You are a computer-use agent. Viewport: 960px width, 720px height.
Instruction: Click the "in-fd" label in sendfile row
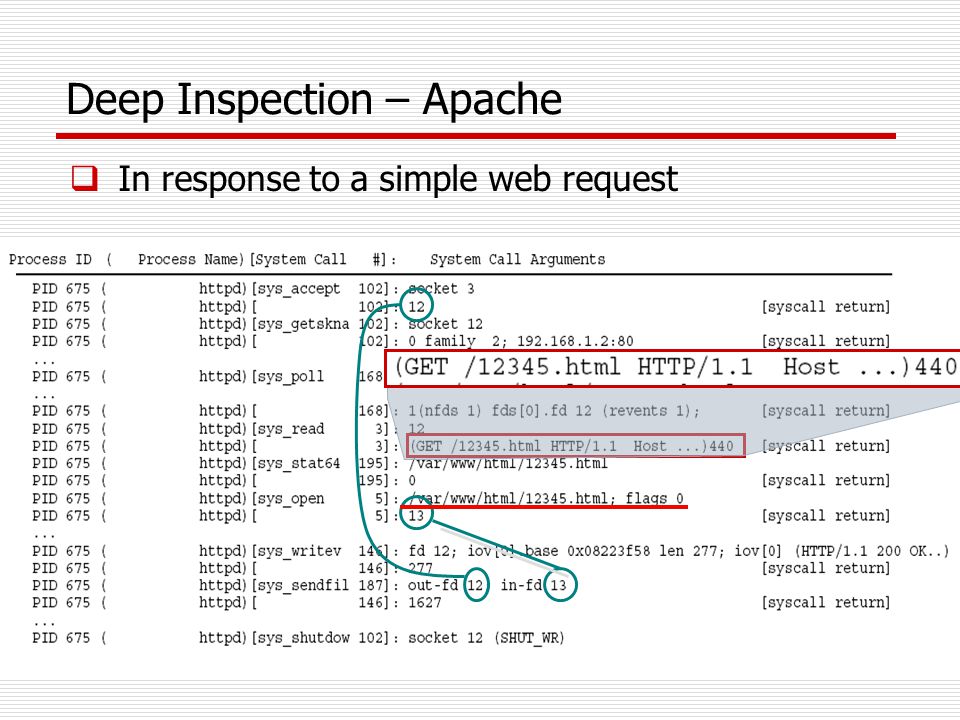pyautogui.click(x=521, y=585)
